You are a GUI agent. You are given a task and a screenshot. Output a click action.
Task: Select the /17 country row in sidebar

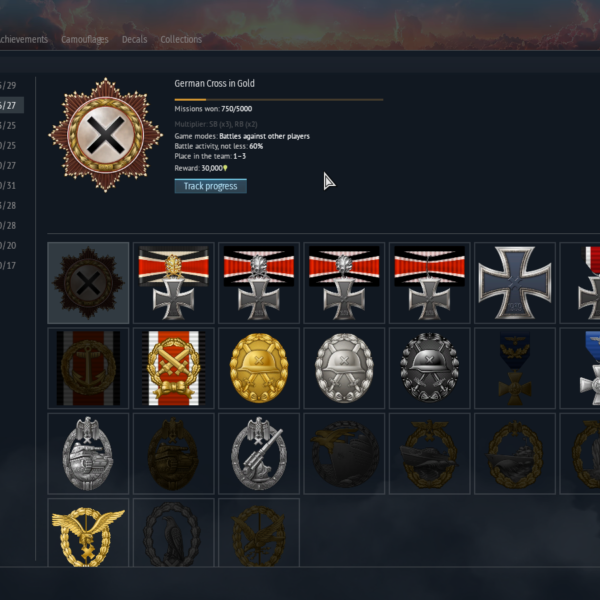(8, 265)
